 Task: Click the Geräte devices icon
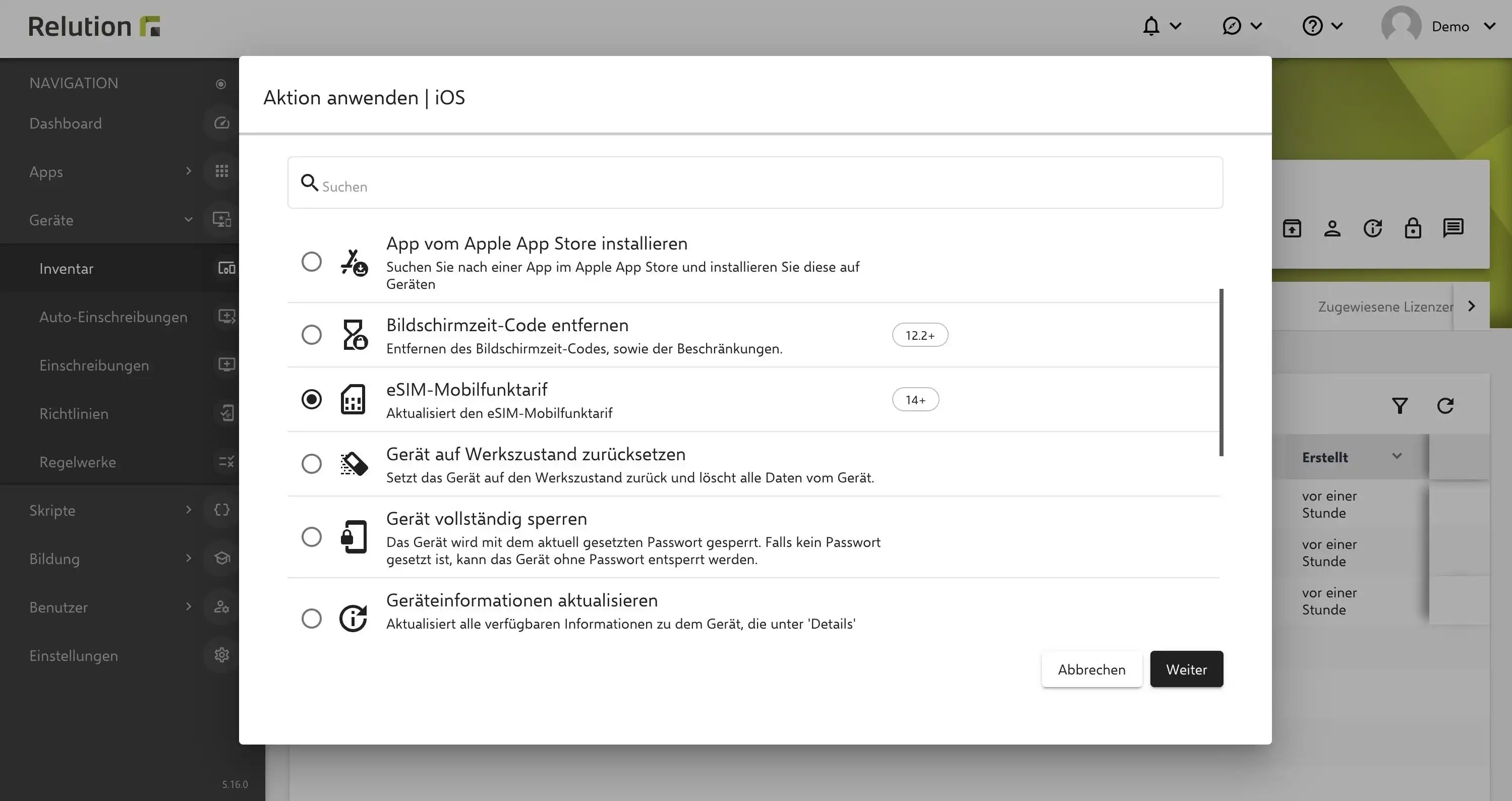tap(221, 220)
